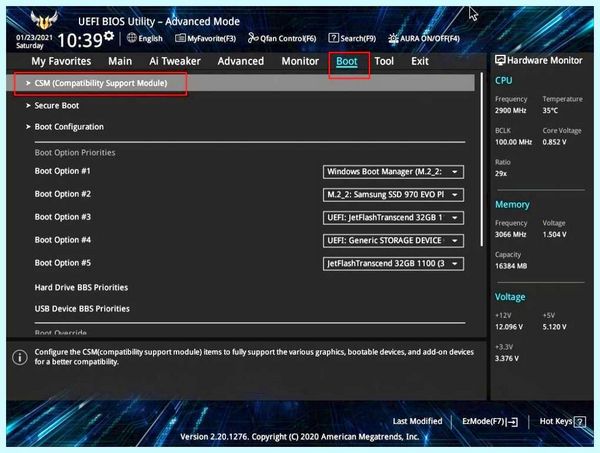Click the memory voltage 1.504 V
This screenshot has width=600, height=453.
coord(554,235)
